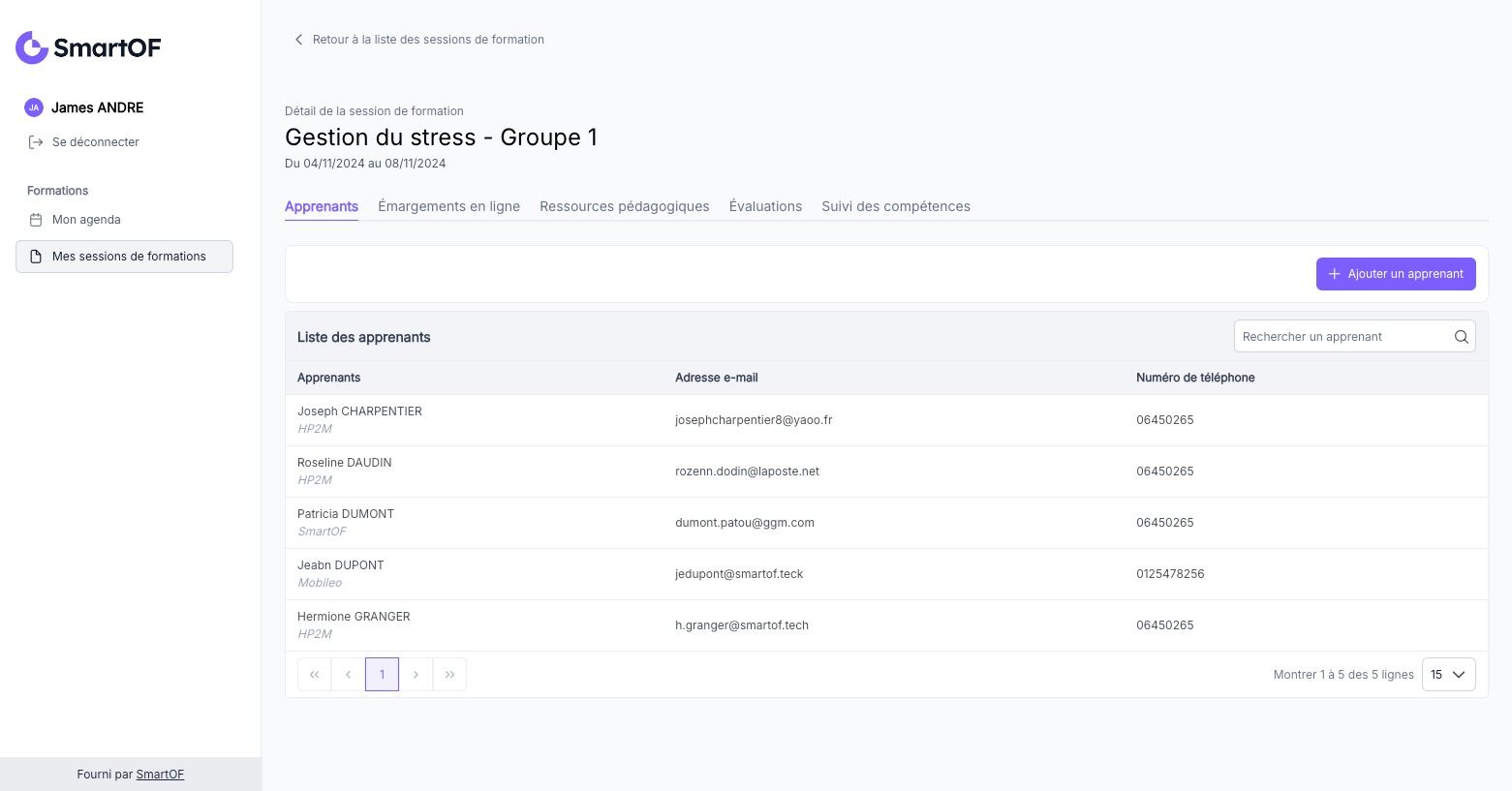Select page 1 in pagination
This screenshot has height=791, width=1512.
(x=382, y=675)
